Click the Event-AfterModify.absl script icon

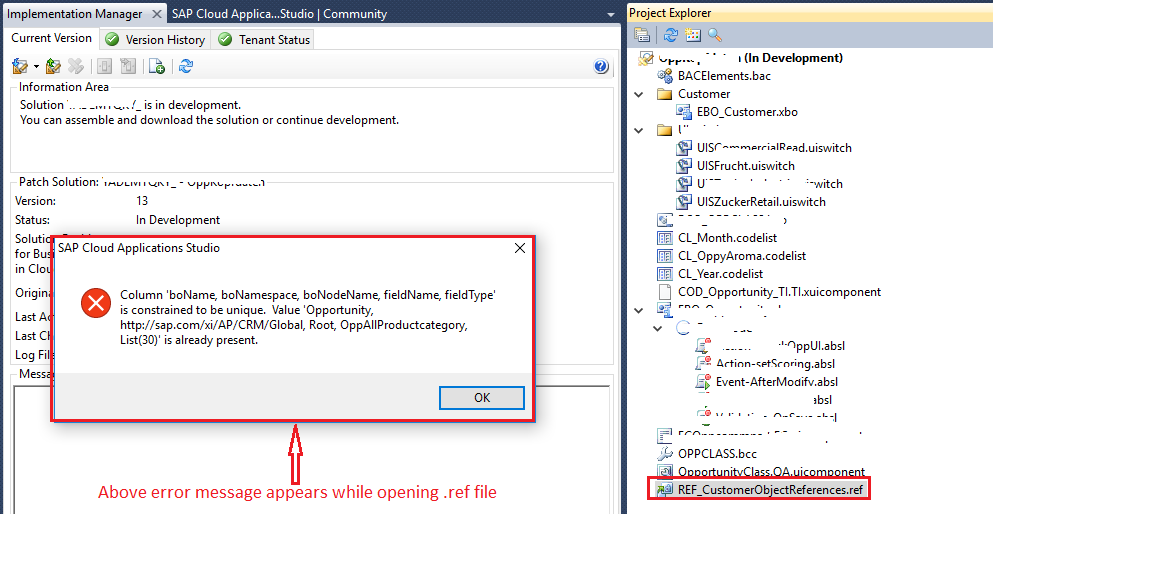(703, 382)
